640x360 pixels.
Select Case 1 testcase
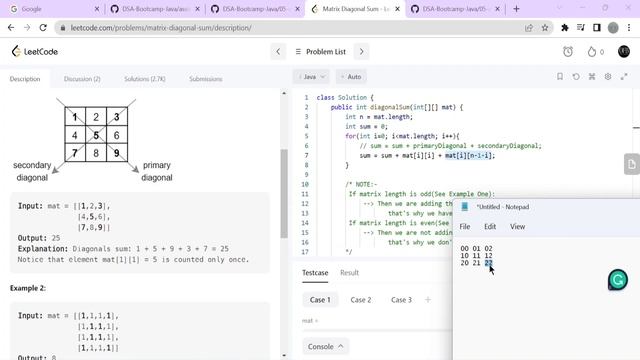320,300
